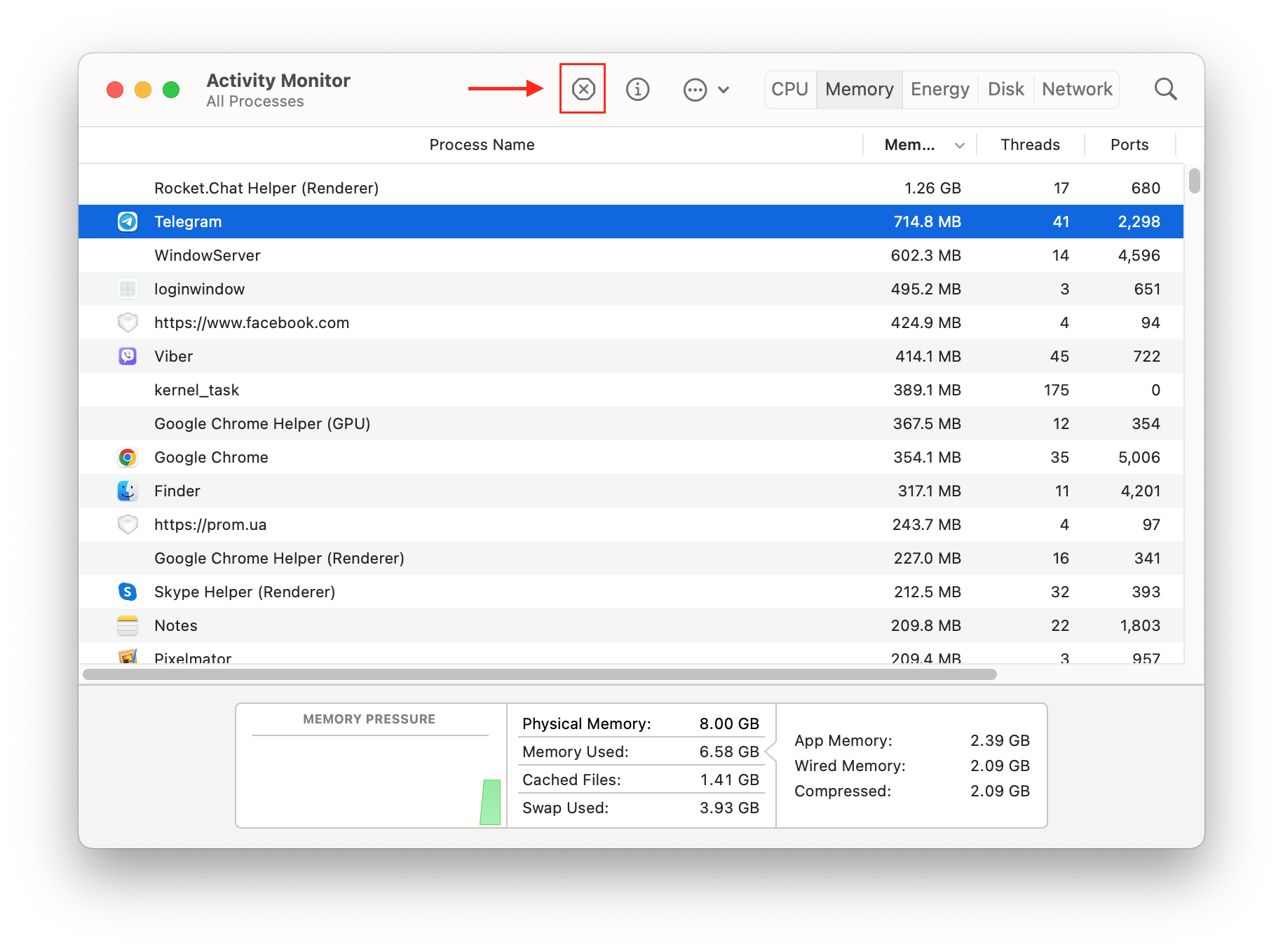The width and height of the screenshot is (1283, 952).
Task: Select the Google Chrome process name
Action: pos(212,457)
